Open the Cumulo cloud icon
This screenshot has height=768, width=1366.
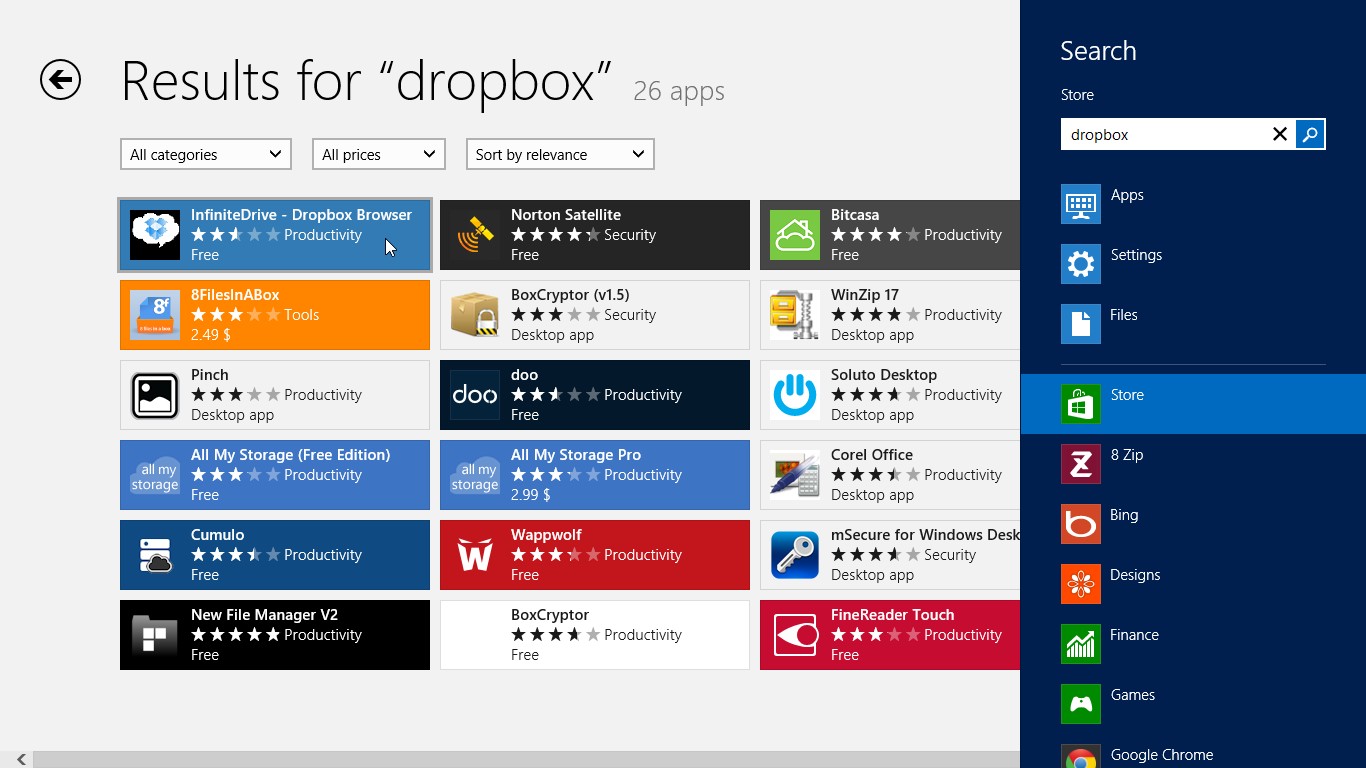tap(155, 555)
